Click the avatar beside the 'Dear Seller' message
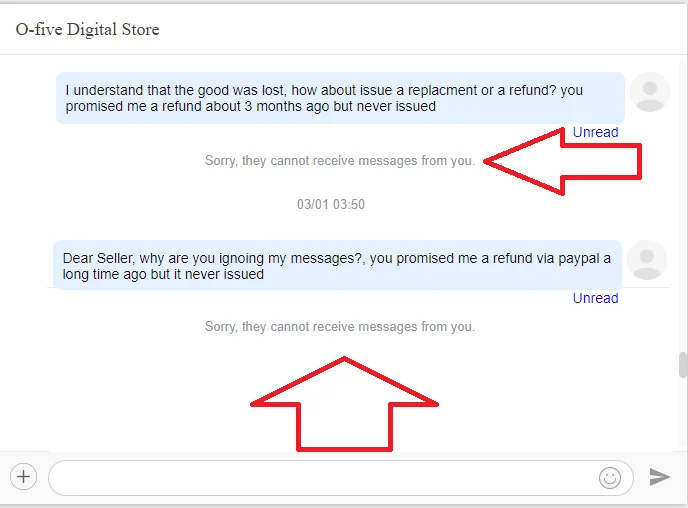Image resolution: width=688 pixels, height=508 pixels. tap(648, 260)
